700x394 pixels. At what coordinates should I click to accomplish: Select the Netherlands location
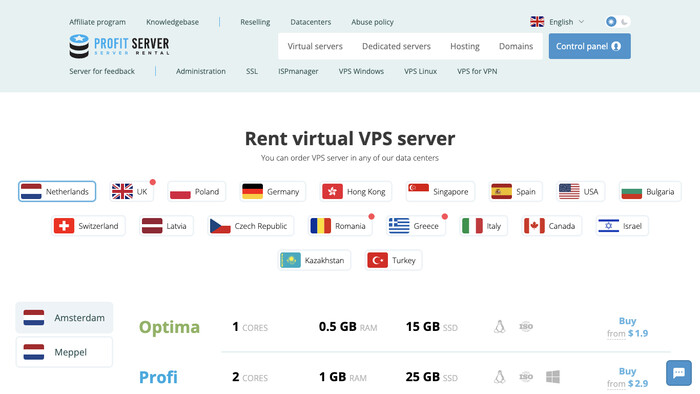click(57, 191)
